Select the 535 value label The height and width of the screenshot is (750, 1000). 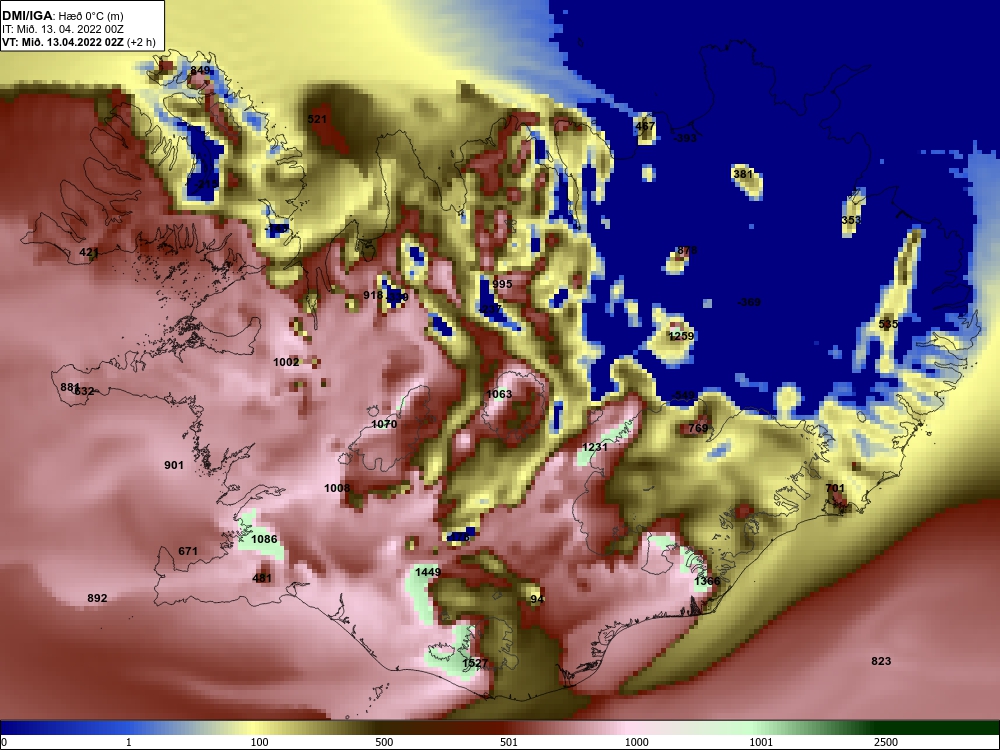point(888,324)
